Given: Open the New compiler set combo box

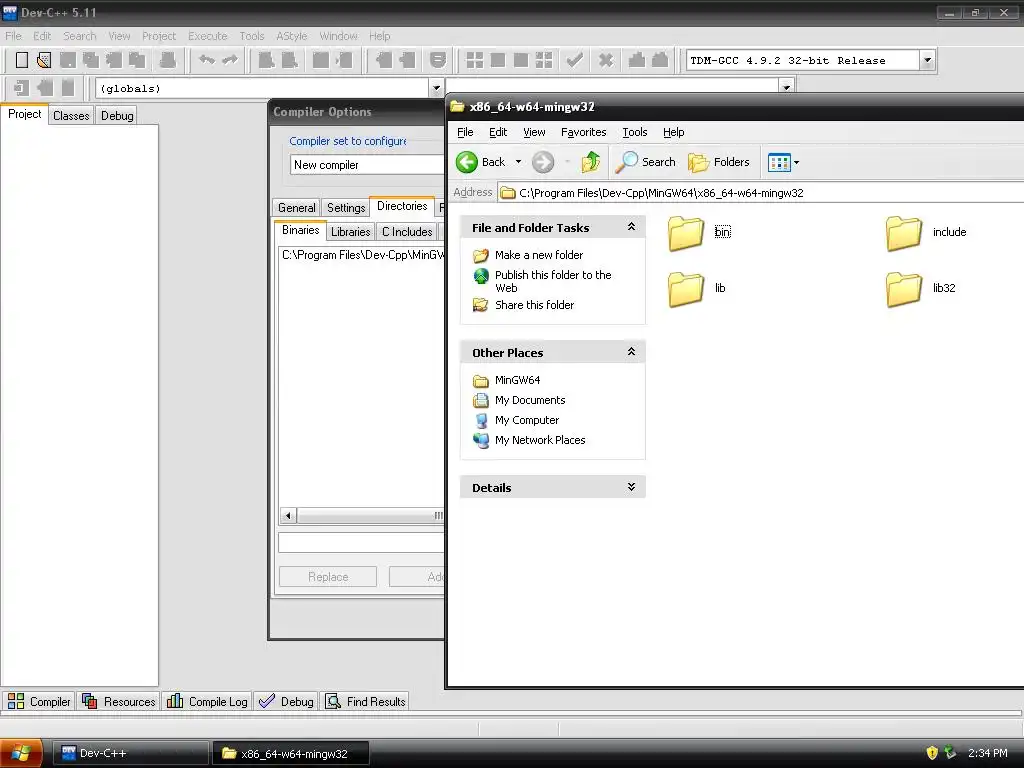Looking at the screenshot, I should (367, 165).
